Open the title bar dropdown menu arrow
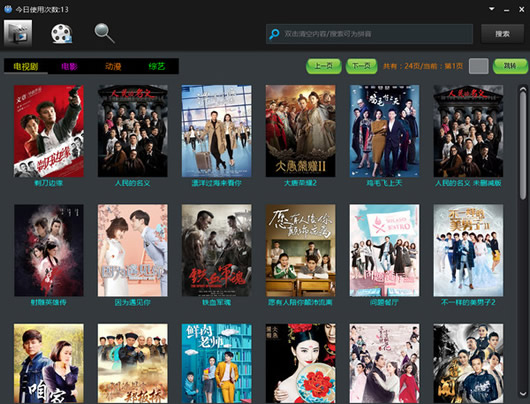The height and width of the screenshot is (404, 530). point(492,9)
